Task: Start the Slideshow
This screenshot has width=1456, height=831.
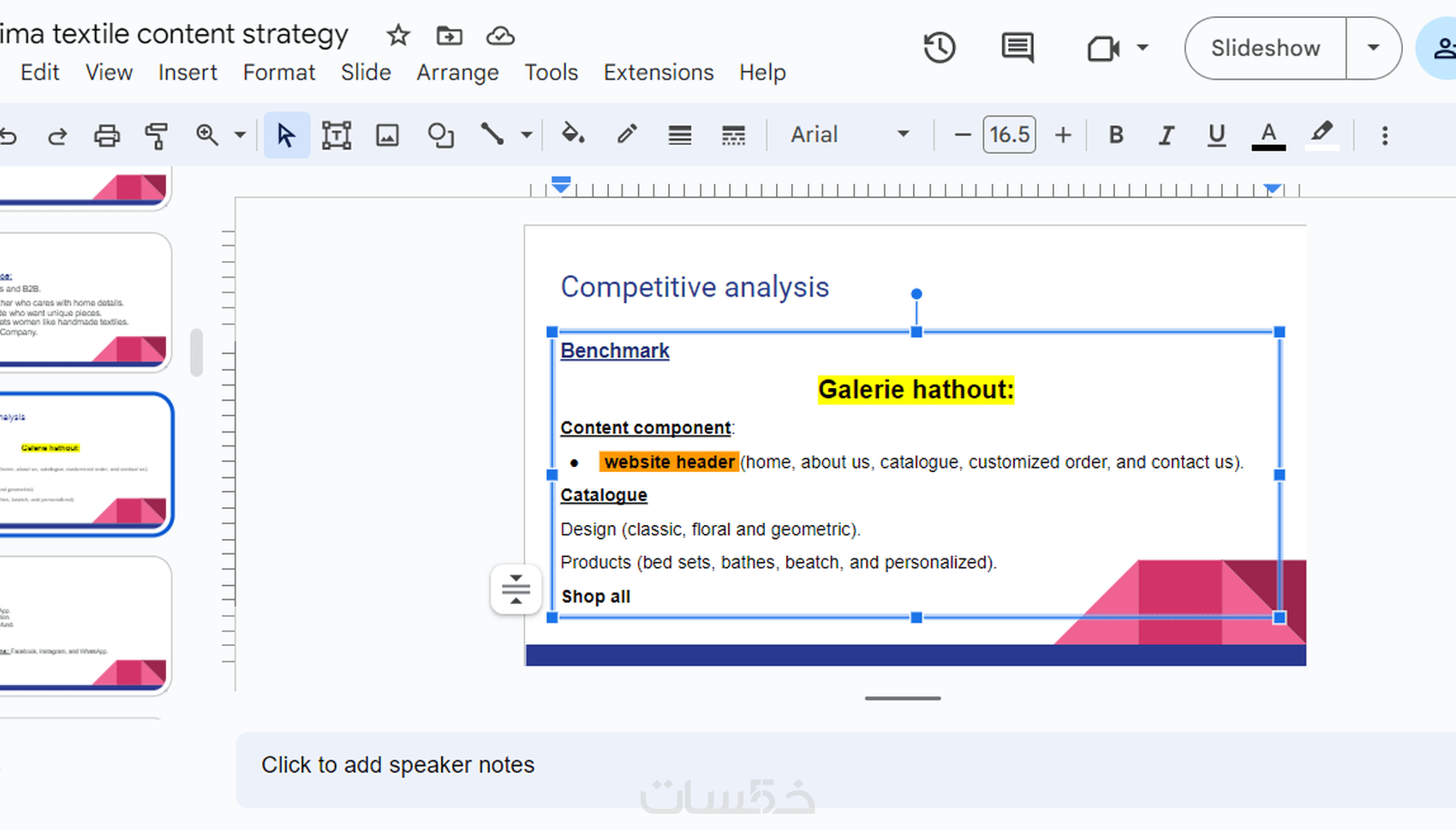Action: (x=1265, y=48)
